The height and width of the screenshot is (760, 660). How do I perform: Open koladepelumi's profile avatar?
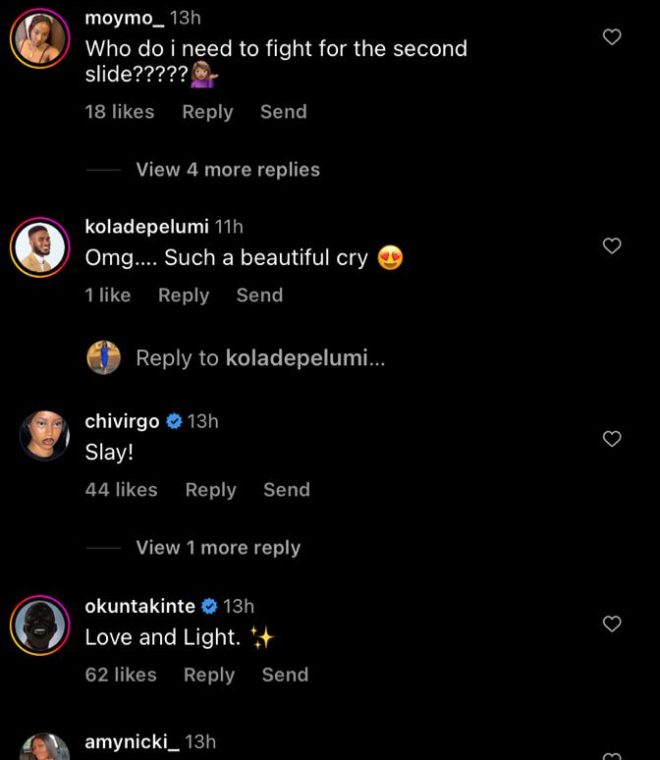pos(40,247)
